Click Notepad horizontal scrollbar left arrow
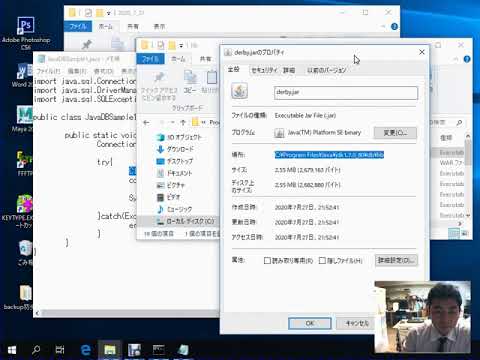480x360 pixels. [37, 313]
